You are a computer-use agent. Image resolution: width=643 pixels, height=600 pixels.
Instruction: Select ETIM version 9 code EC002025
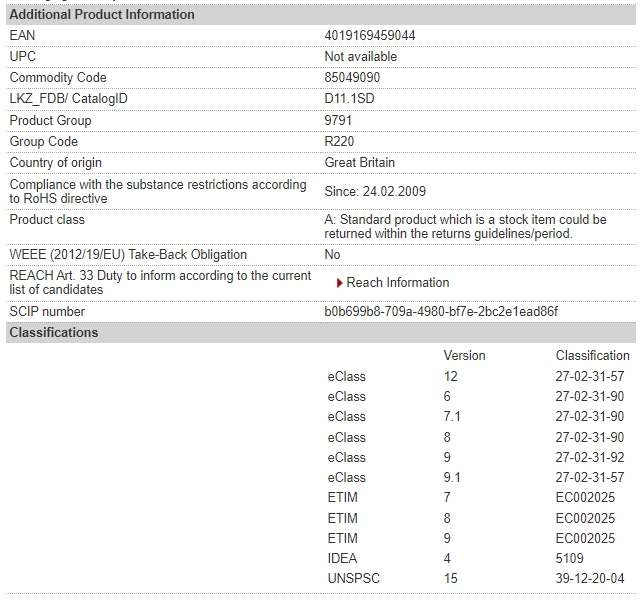pos(585,539)
